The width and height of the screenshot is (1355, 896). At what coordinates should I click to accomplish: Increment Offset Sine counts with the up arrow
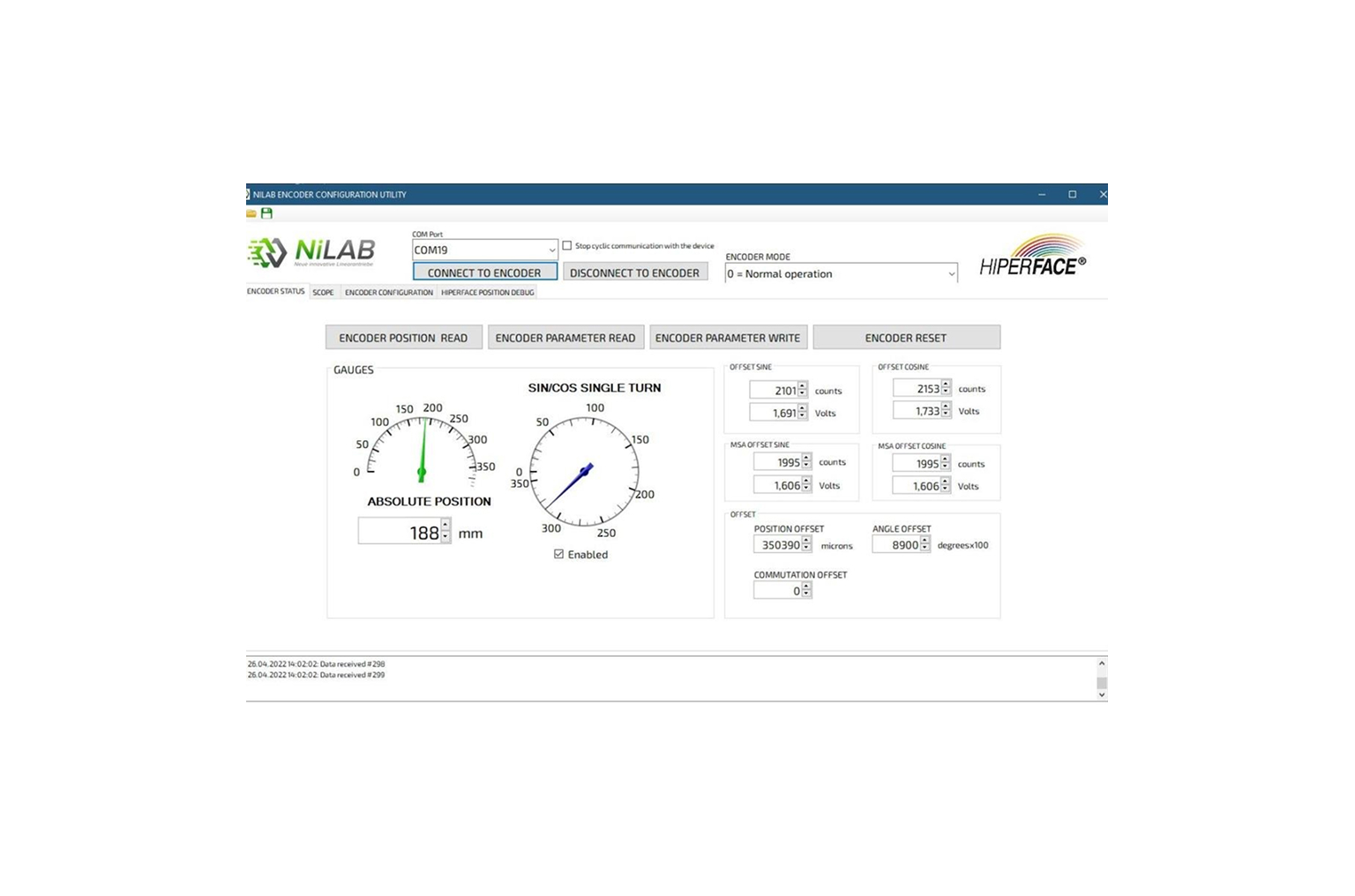click(803, 385)
